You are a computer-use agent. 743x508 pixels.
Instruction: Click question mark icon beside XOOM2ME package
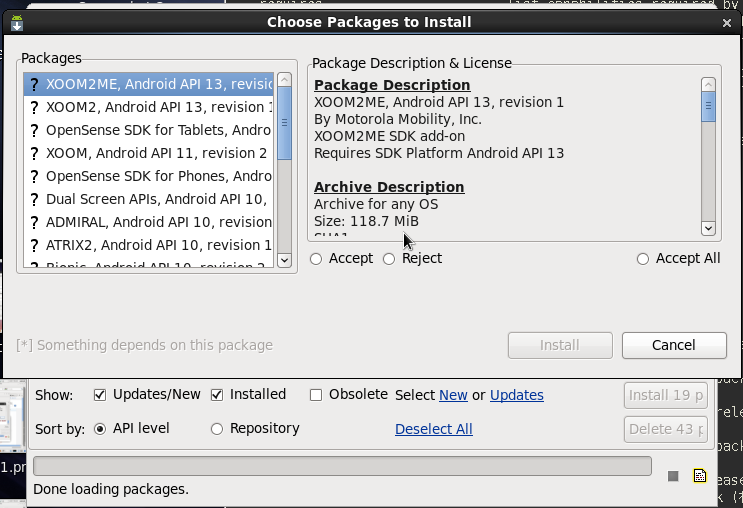coord(34,84)
